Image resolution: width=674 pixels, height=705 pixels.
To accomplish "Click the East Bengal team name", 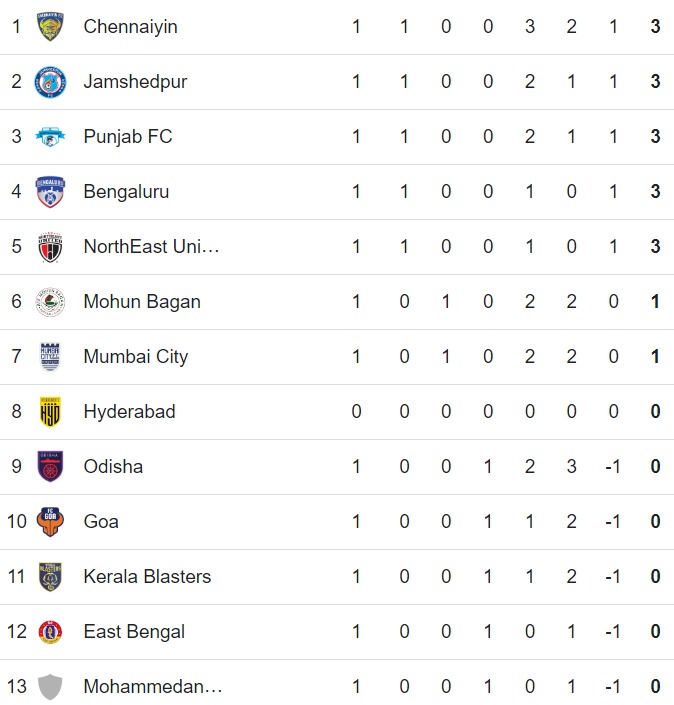I will 134,632.
